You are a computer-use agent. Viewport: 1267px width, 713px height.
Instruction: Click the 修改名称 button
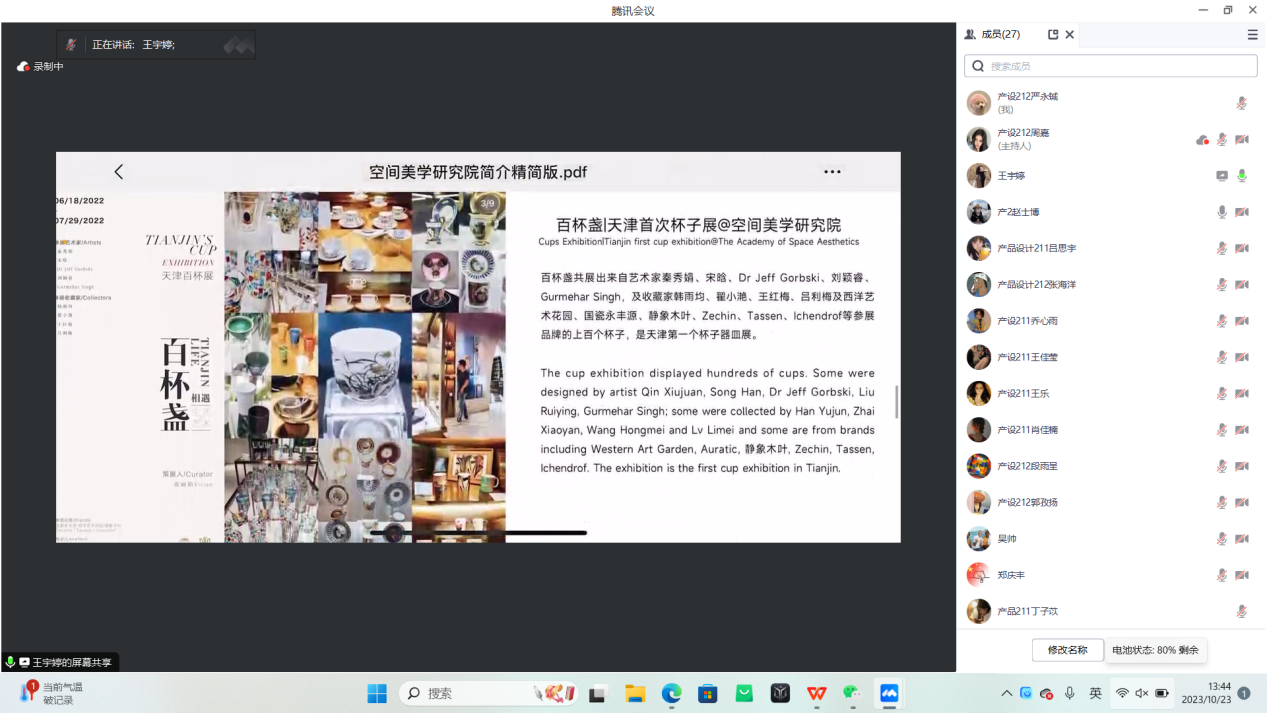[x=1067, y=650]
